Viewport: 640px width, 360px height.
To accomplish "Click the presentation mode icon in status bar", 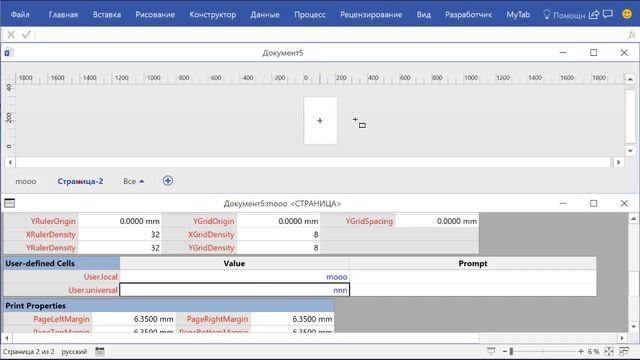I will 491,351.
